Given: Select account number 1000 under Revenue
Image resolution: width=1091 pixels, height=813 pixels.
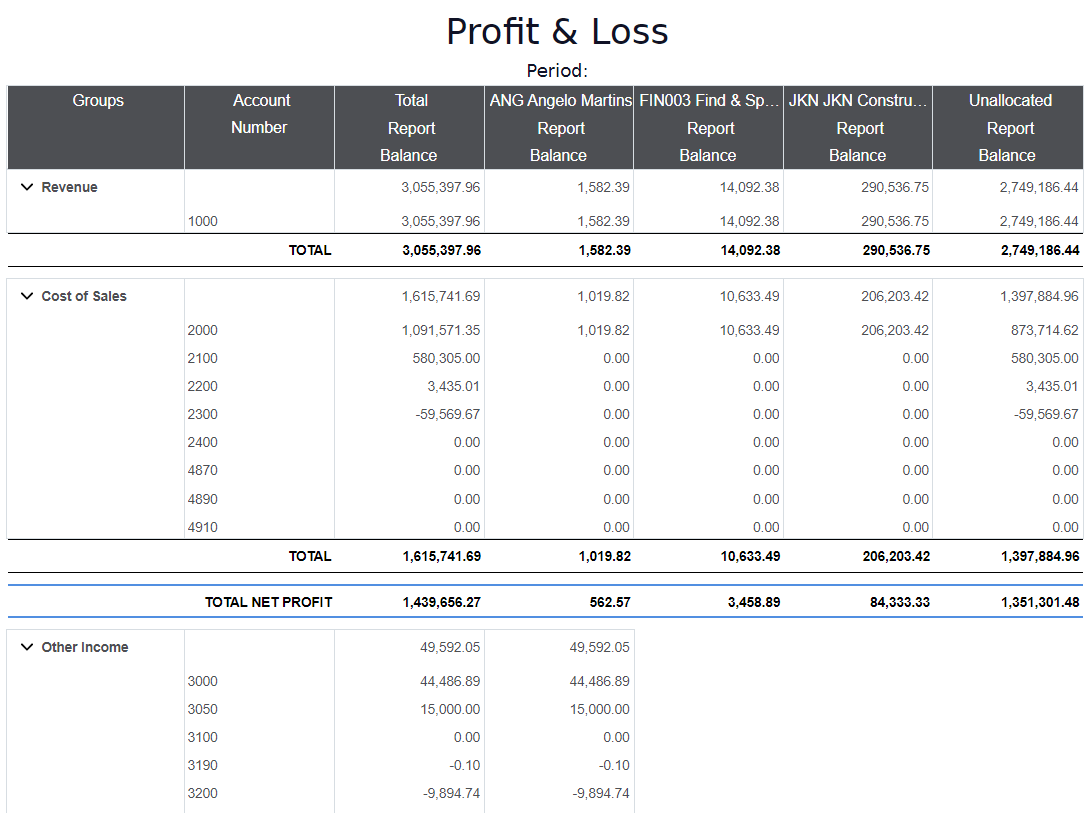Looking at the screenshot, I should point(202,221).
